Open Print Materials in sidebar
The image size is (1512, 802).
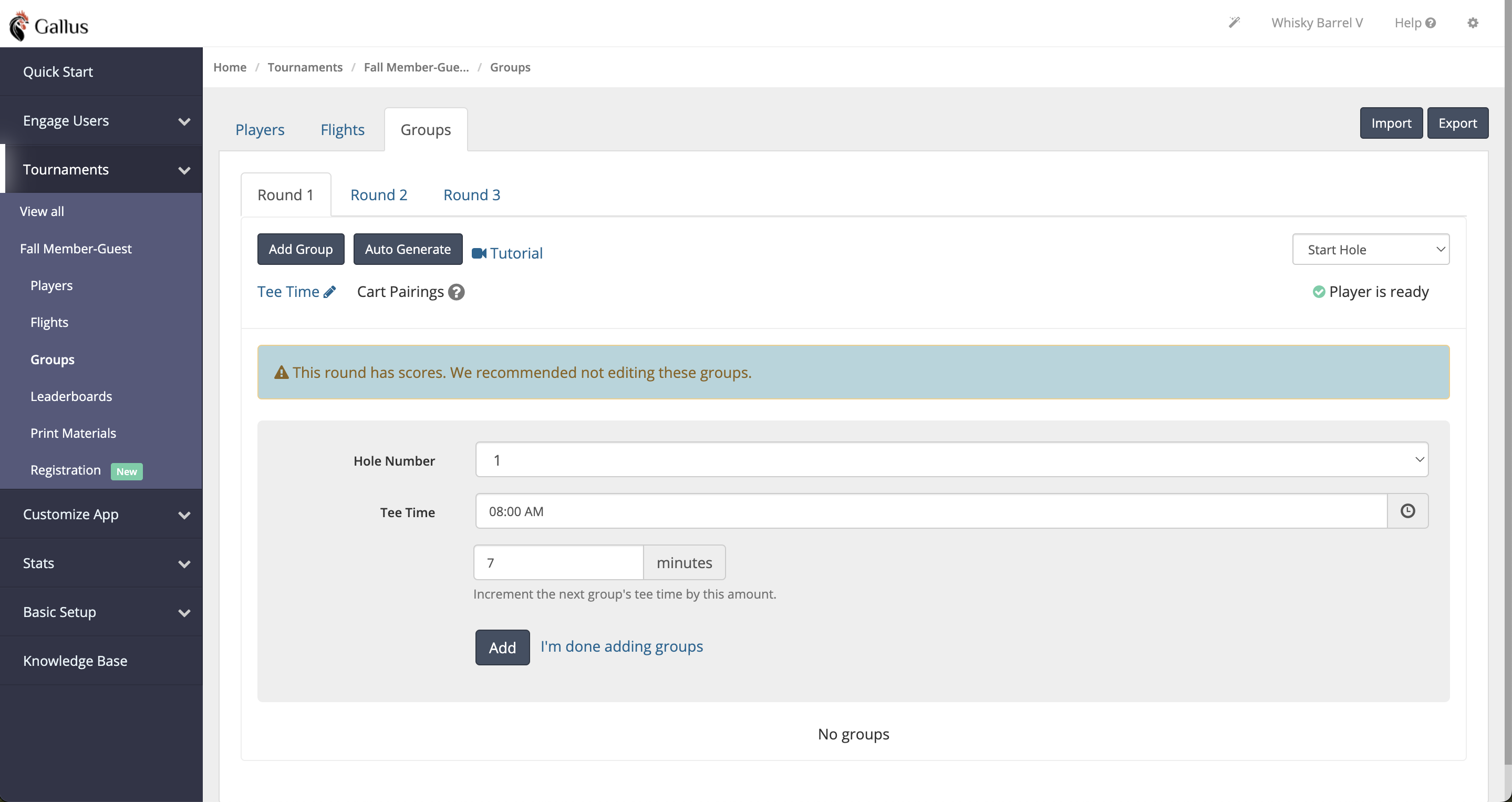coord(74,433)
